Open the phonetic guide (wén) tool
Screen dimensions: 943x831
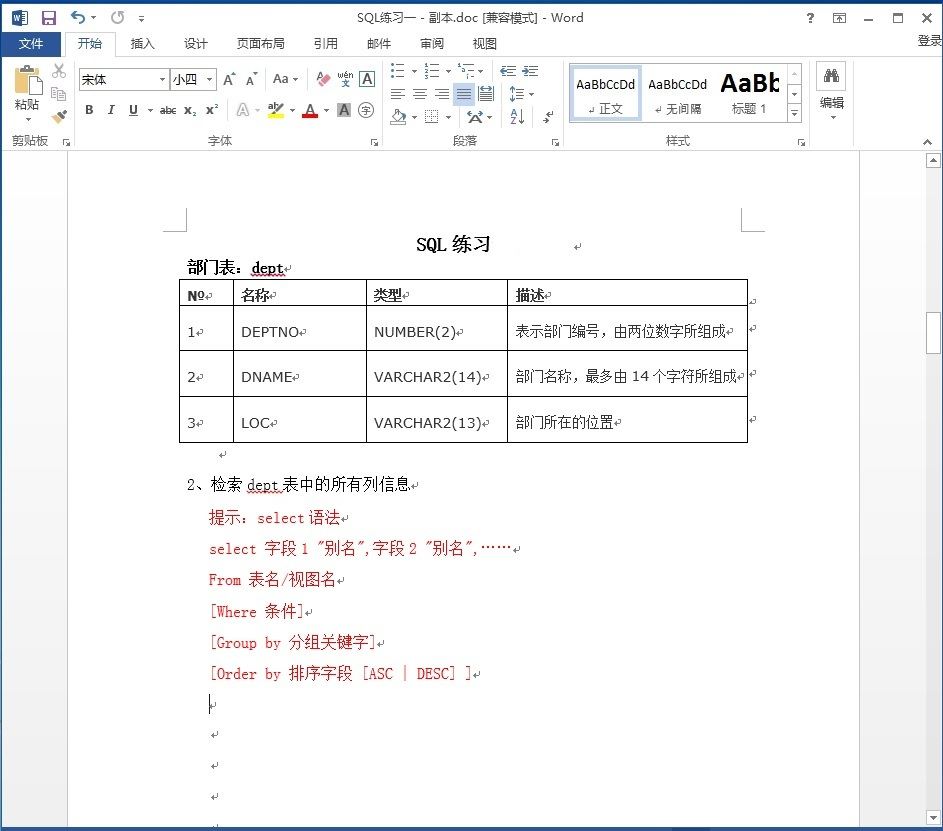point(345,79)
